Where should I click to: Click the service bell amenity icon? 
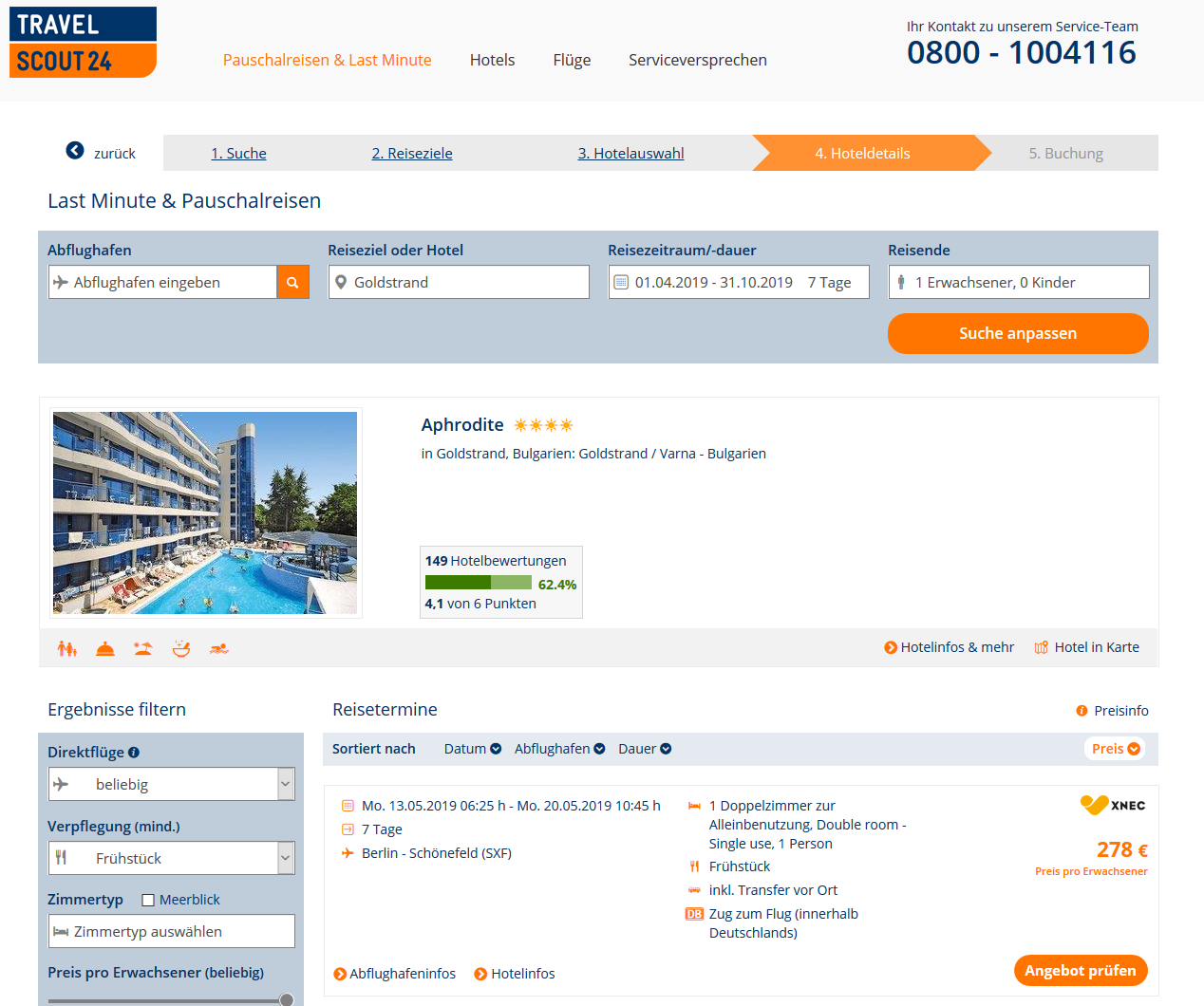point(105,648)
